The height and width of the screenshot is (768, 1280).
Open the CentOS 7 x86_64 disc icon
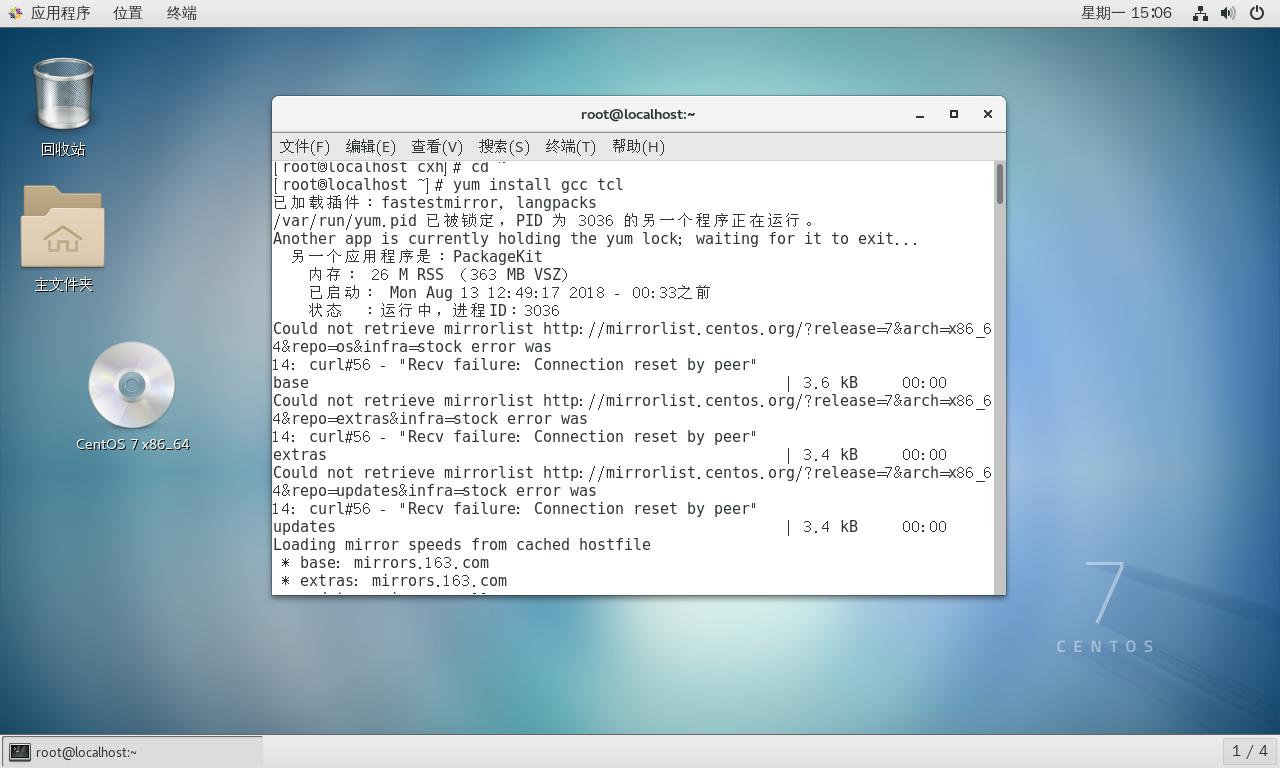pos(132,385)
